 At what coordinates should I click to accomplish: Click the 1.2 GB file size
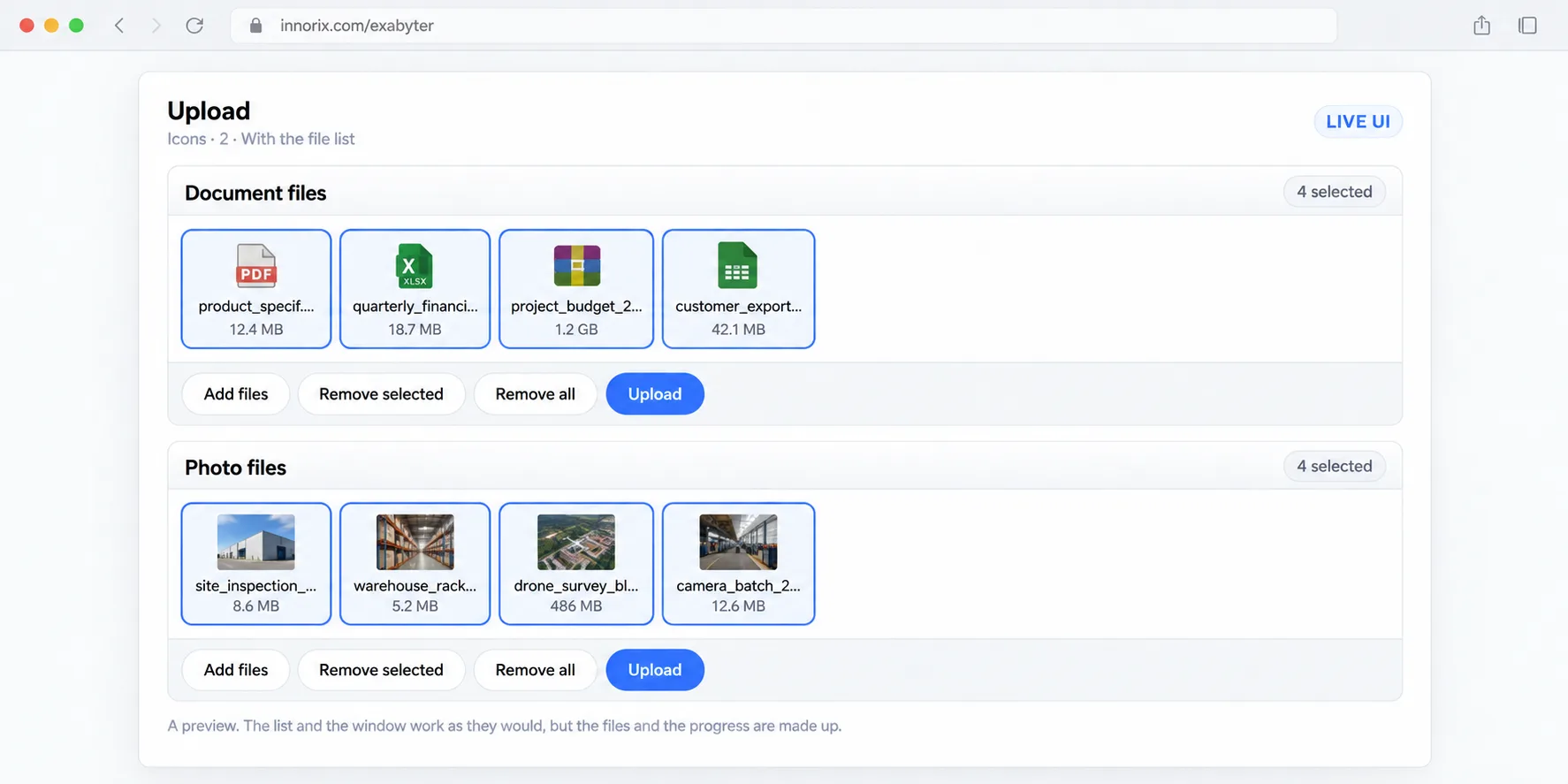[x=576, y=329]
